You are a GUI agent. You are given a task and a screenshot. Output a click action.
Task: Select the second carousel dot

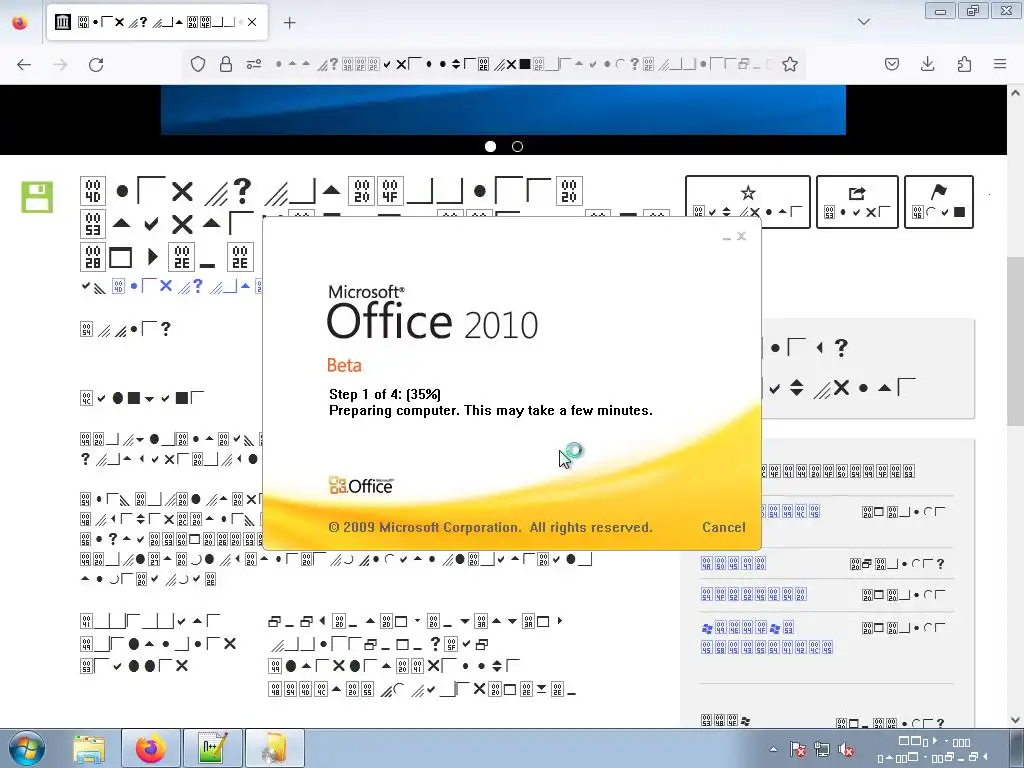coord(517,146)
